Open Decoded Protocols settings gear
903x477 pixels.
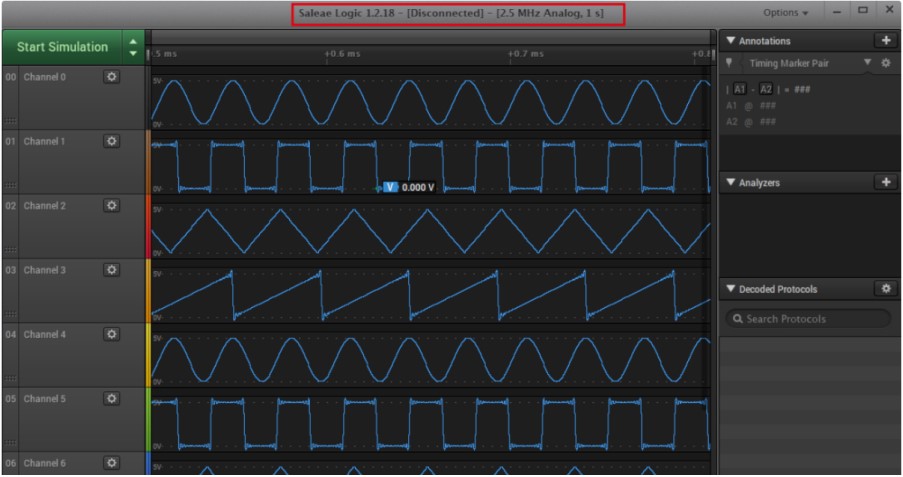[885, 289]
